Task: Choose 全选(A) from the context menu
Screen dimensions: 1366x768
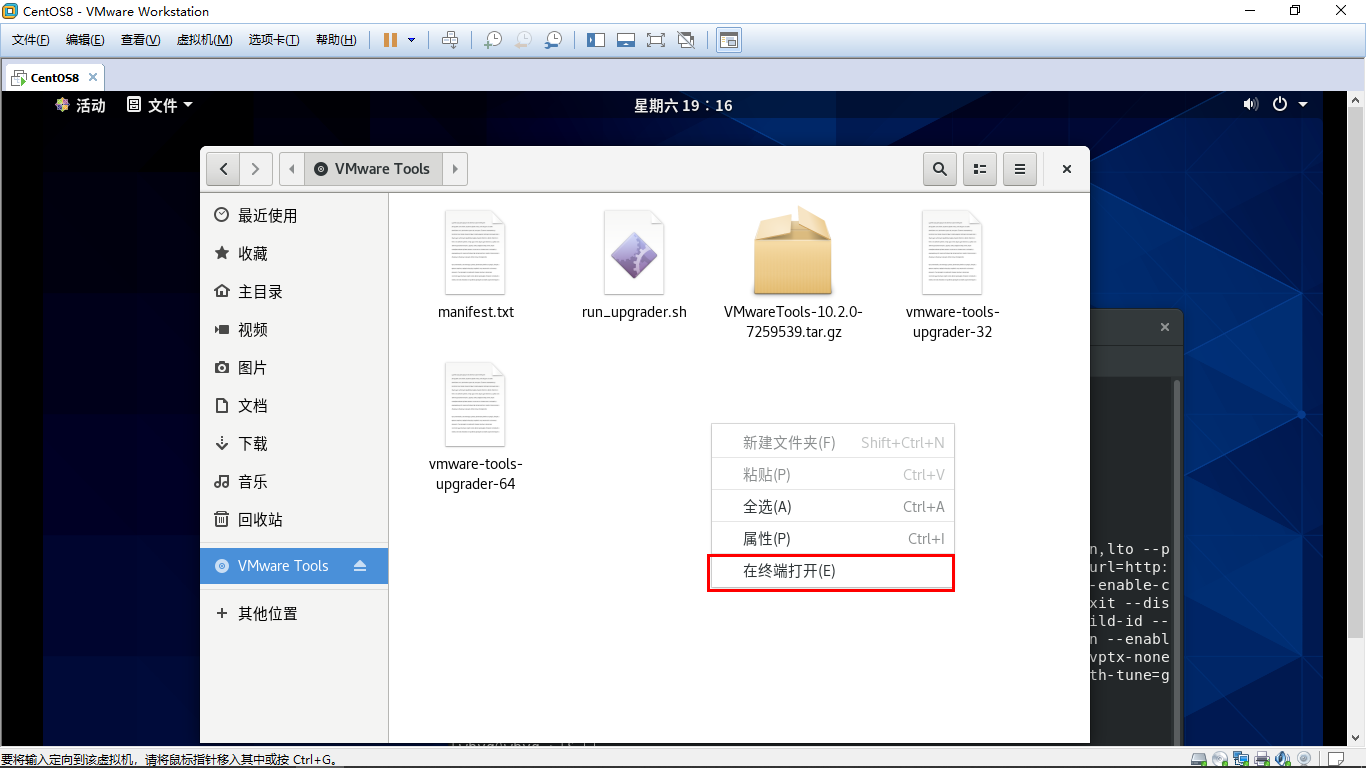Action: pyautogui.click(x=833, y=507)
